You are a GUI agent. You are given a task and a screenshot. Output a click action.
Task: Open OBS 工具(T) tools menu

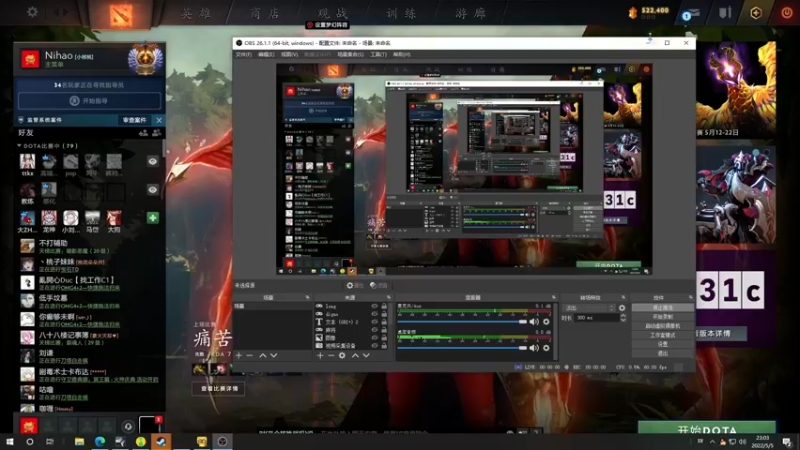click(379, 55)
